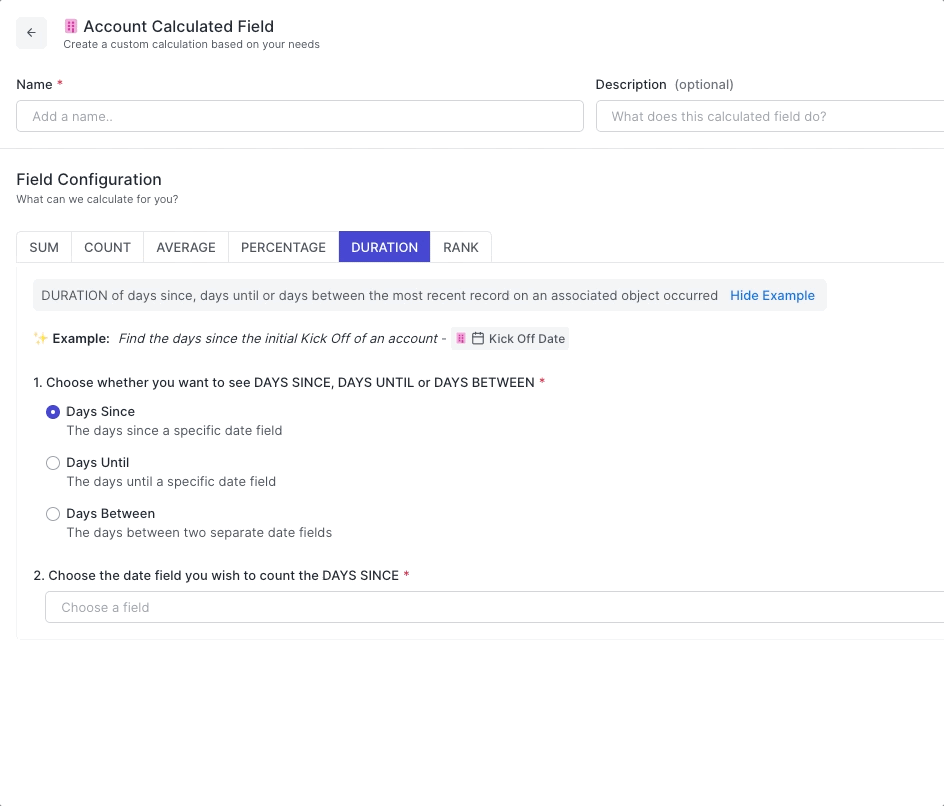The height and width of the screenshot is (806, 944).
Task: Switch to the SUM tab
Action: [x=44, y=247]
